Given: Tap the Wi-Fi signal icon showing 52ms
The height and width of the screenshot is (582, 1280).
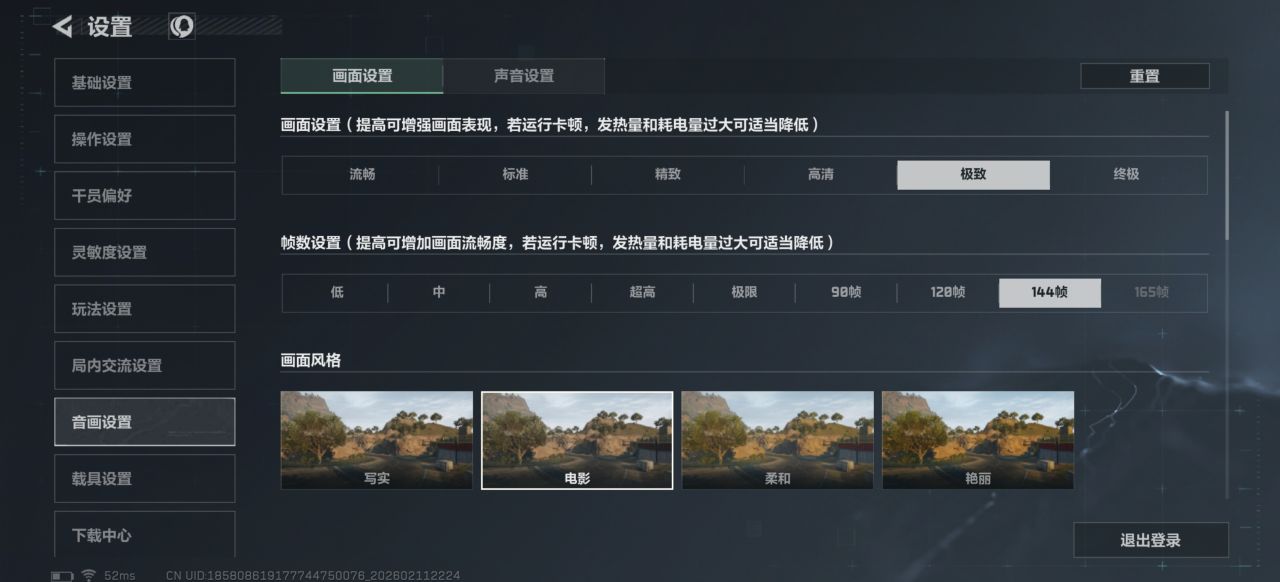Looking at the screenshot, I should pos(89,575).
